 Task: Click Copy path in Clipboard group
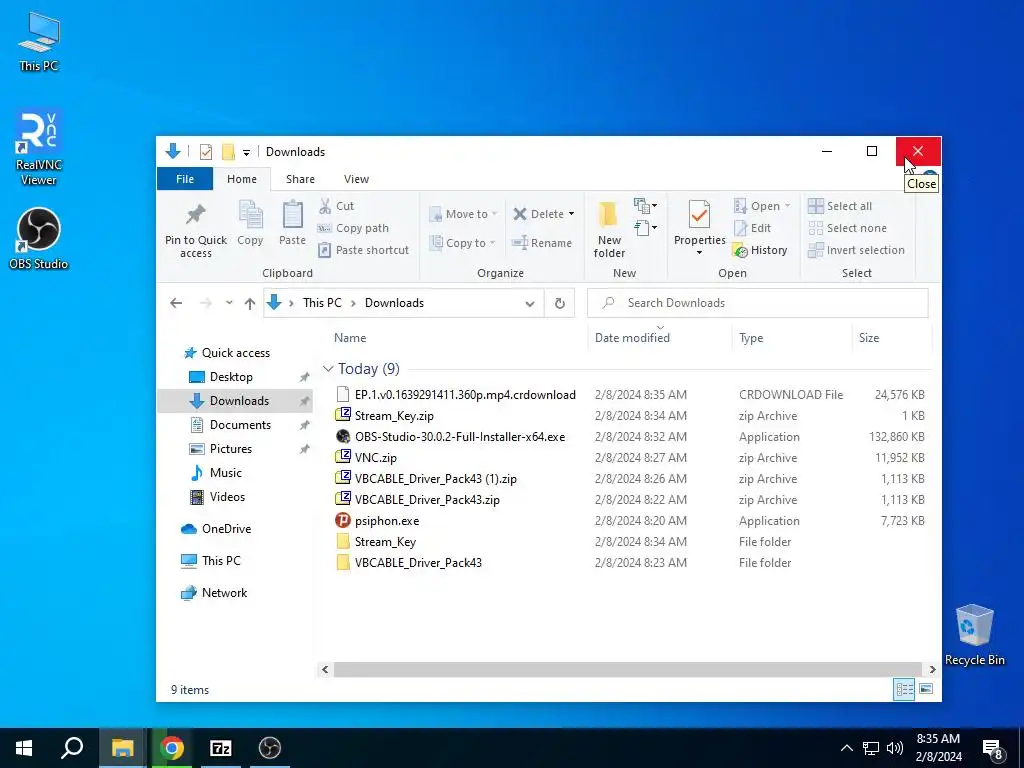(x=353, y=228)
